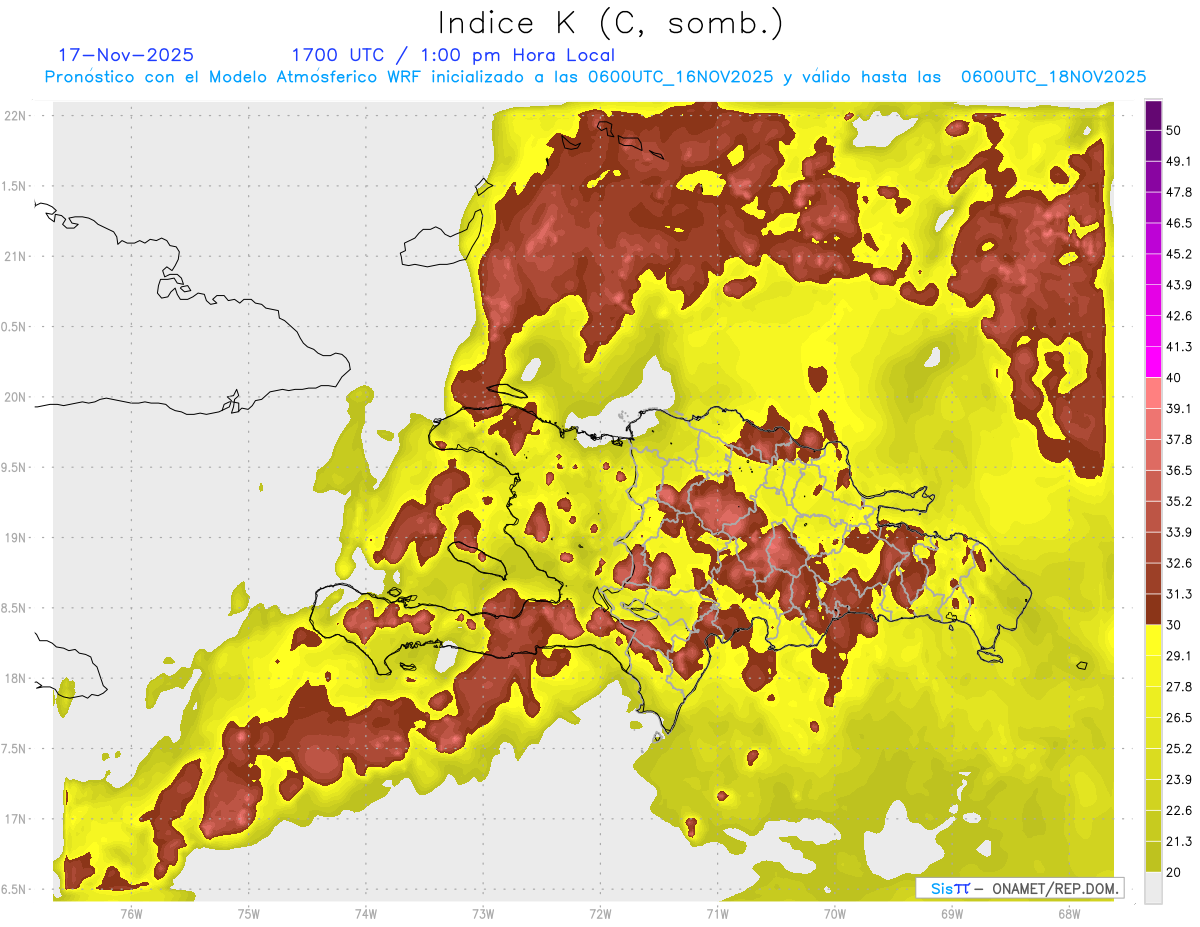Click the bright yellow swatch between 29.1 and 30
The height and width of the screenshot is (927, 1200).
[1154, 641]
